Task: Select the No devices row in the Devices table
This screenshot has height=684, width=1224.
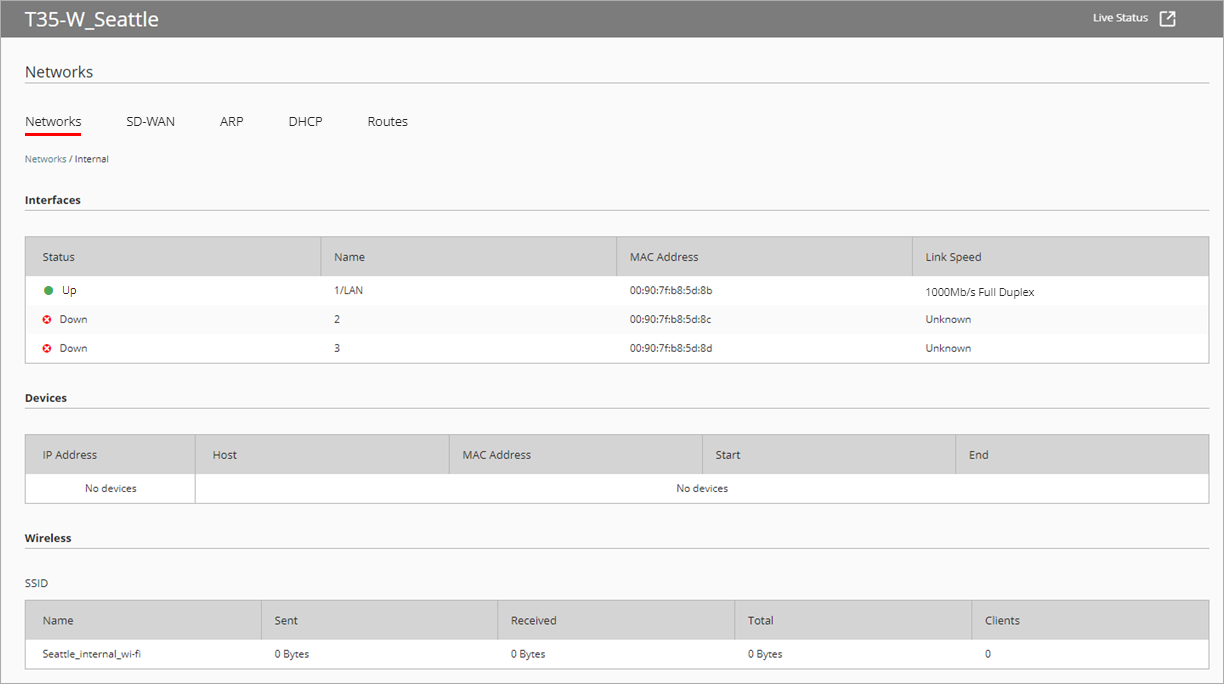Action: tap(109, 488)
